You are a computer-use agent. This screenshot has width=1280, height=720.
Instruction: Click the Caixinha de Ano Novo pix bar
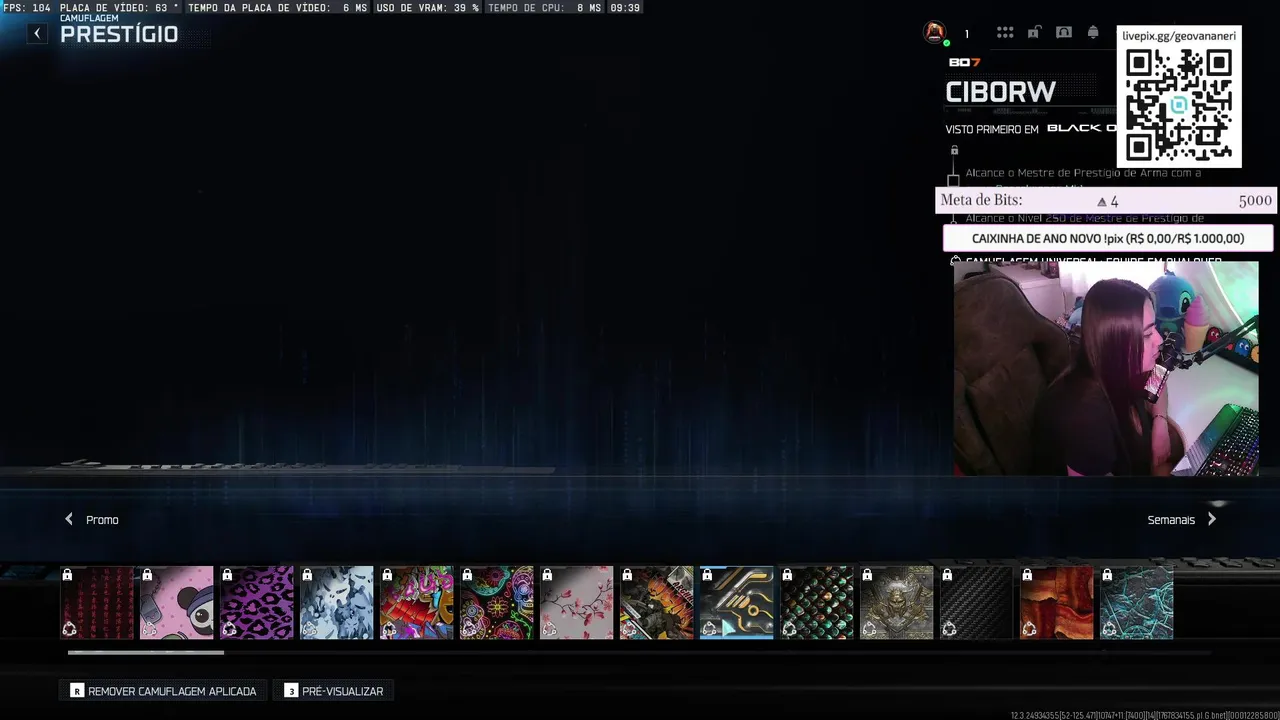[1108, 239]
